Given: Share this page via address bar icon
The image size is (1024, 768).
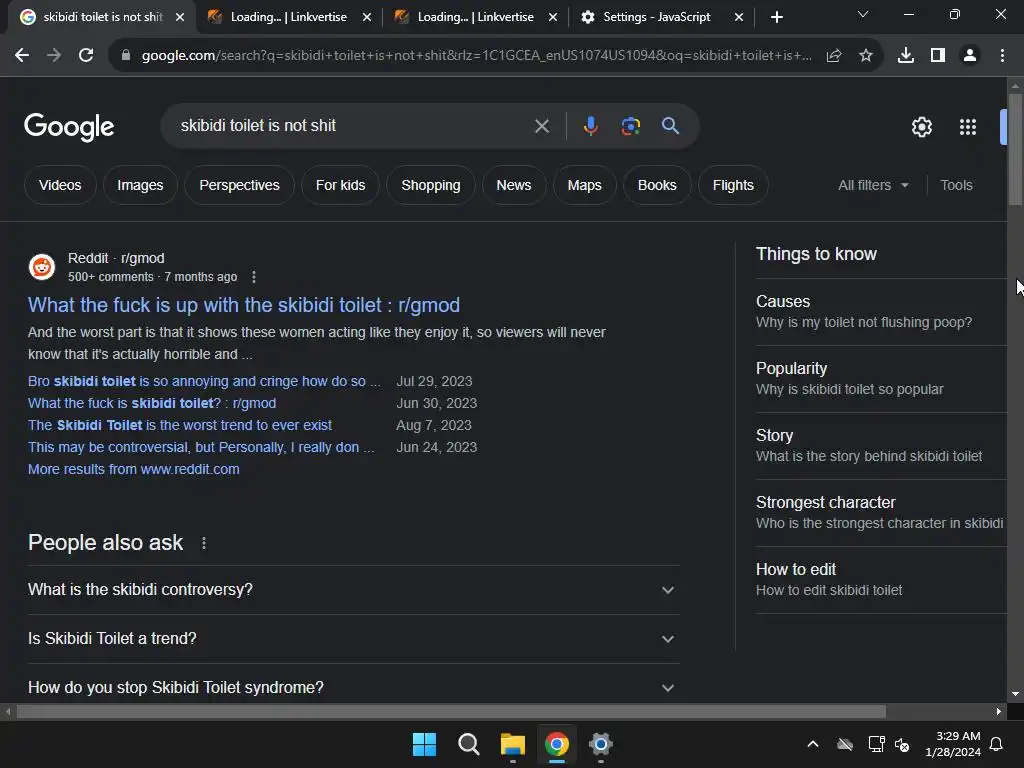Looking at the screenshot, I should pos(834,56).
